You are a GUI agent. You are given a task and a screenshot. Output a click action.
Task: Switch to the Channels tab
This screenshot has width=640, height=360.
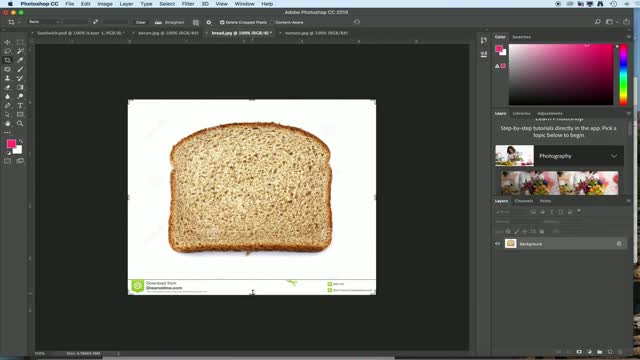[524, 201]
